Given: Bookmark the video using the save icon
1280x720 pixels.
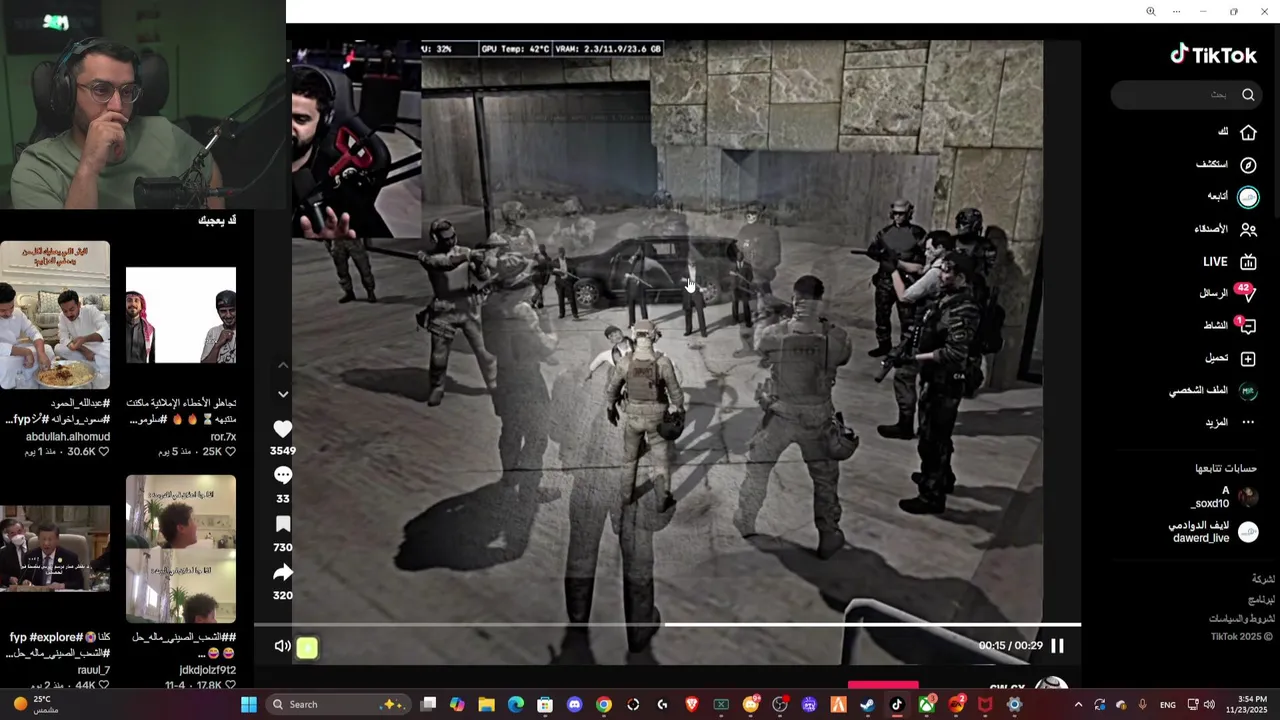Looking at the screenshot, I should click(283, 525).
